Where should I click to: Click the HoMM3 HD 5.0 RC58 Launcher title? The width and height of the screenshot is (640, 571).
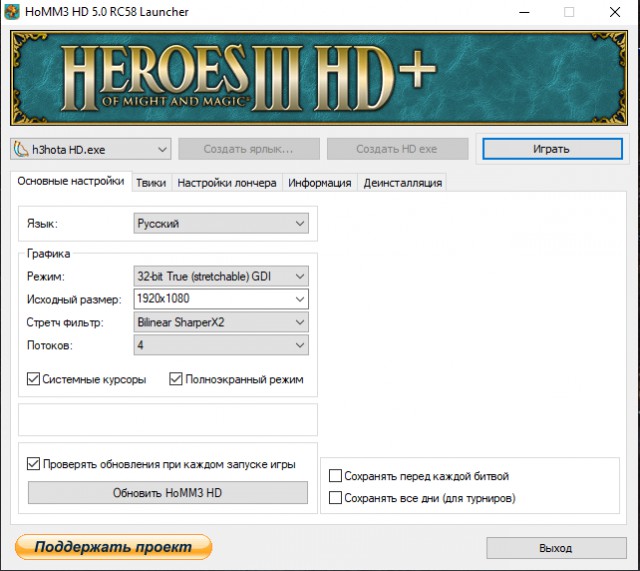[x=107, y=12]
